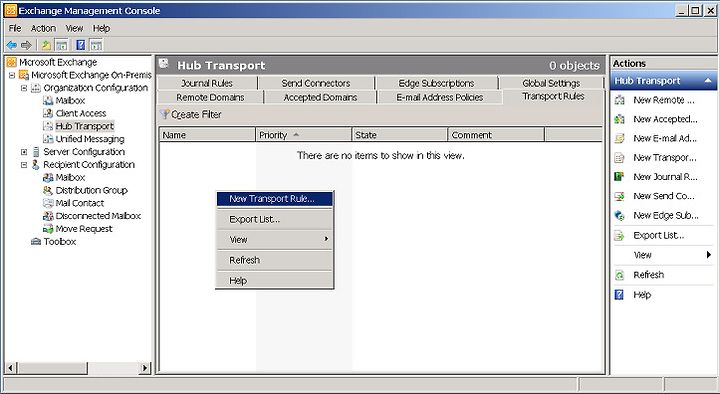Select Distribution Group in the tree
720x394 pixels.
click(91, 191)
